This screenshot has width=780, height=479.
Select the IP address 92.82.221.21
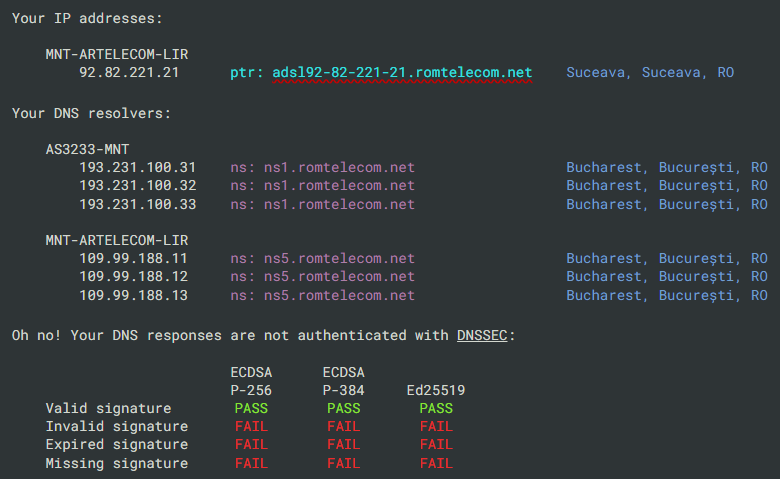click(129, 73)
